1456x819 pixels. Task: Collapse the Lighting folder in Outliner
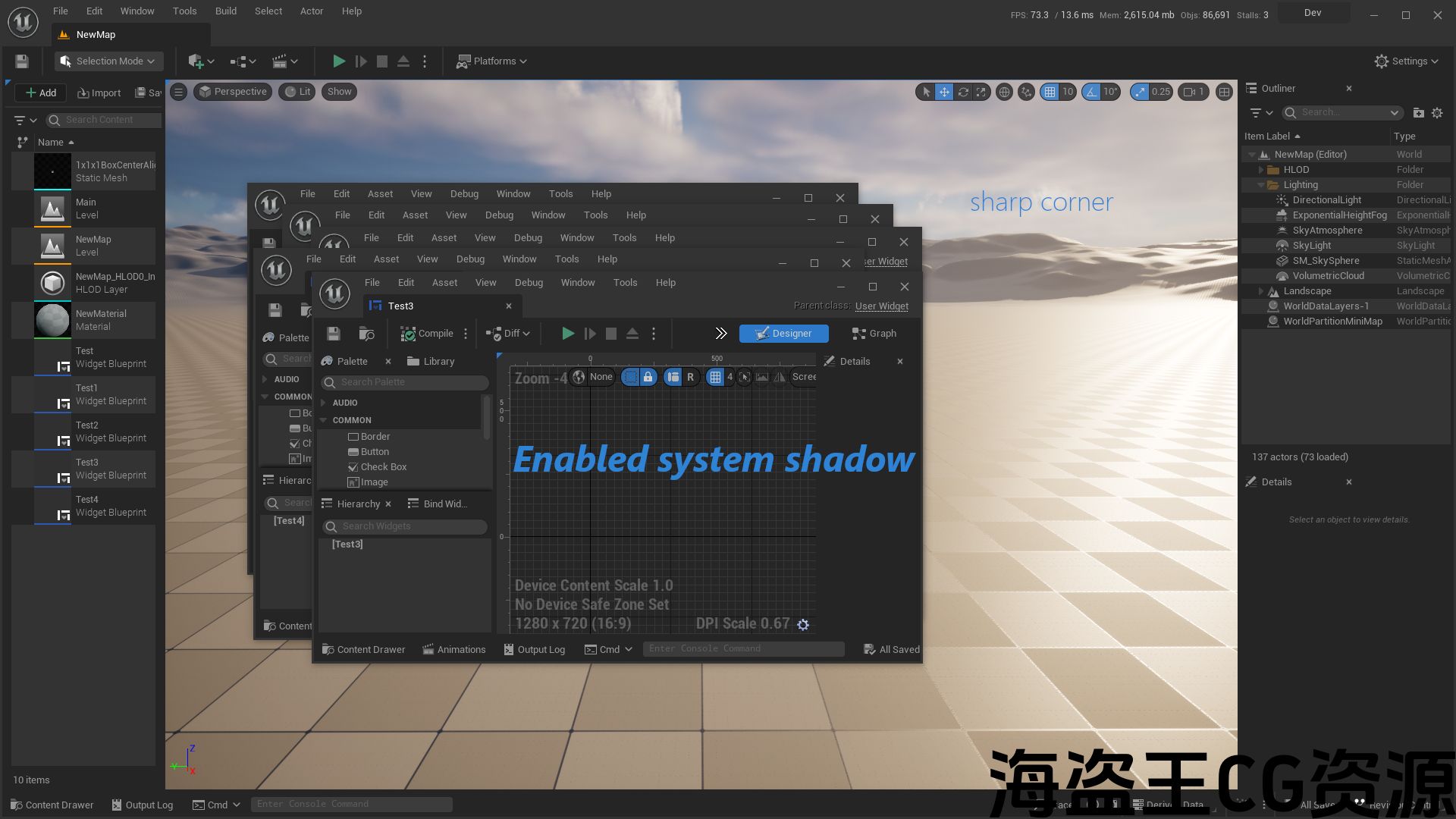pyautogui.click(x=1261, y=185)
